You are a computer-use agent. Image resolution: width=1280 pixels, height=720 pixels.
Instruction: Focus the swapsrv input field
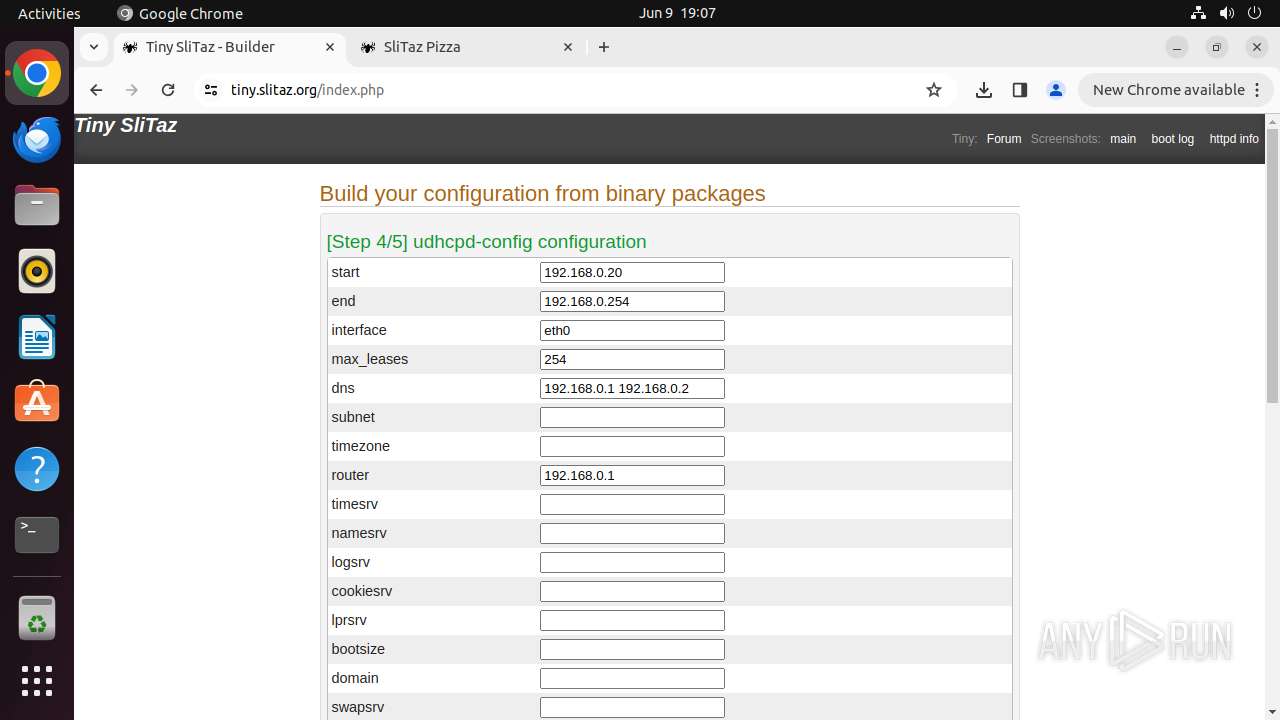pos(632,707)
